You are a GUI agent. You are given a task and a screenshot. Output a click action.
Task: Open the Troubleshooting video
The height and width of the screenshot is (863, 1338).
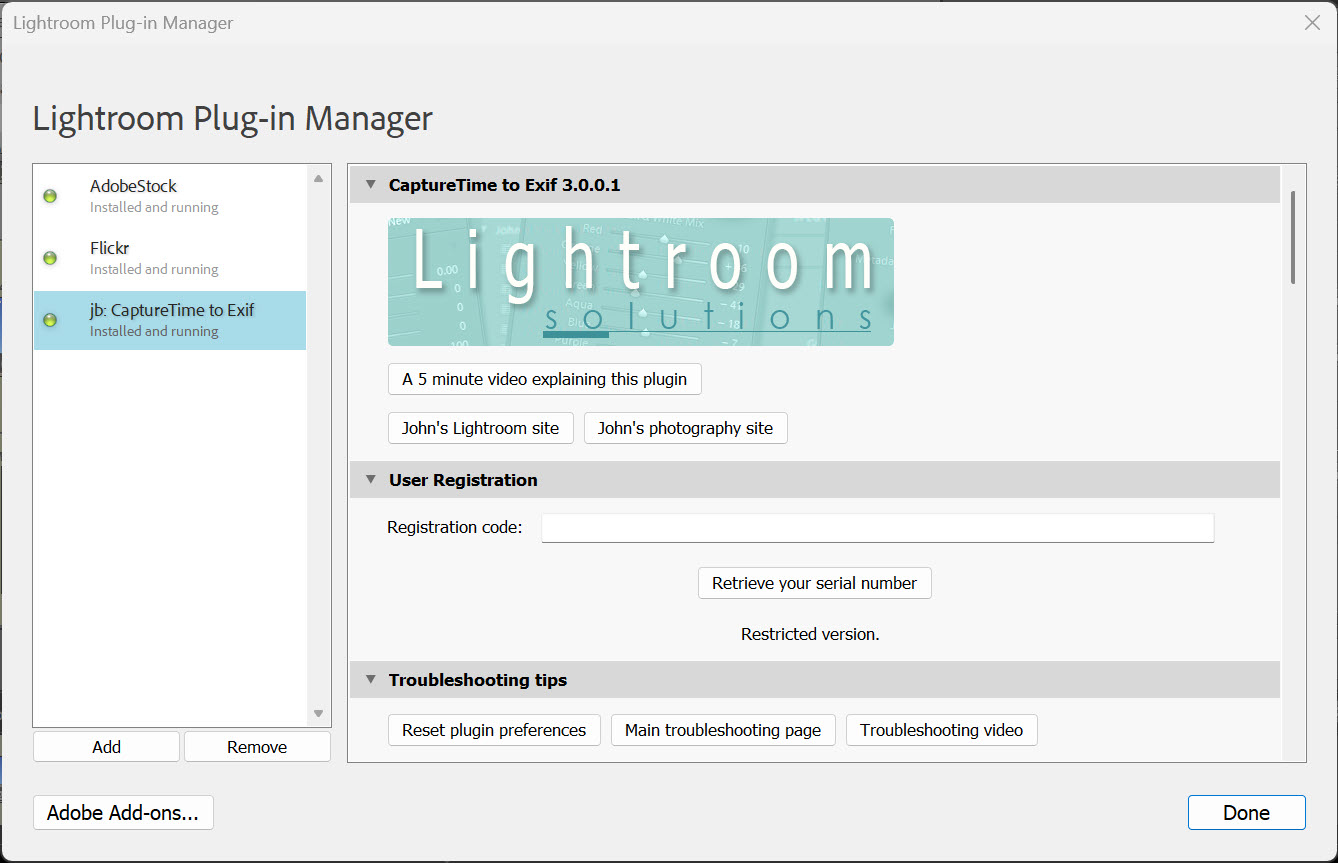pyautogui.click(x=942, y=730)
